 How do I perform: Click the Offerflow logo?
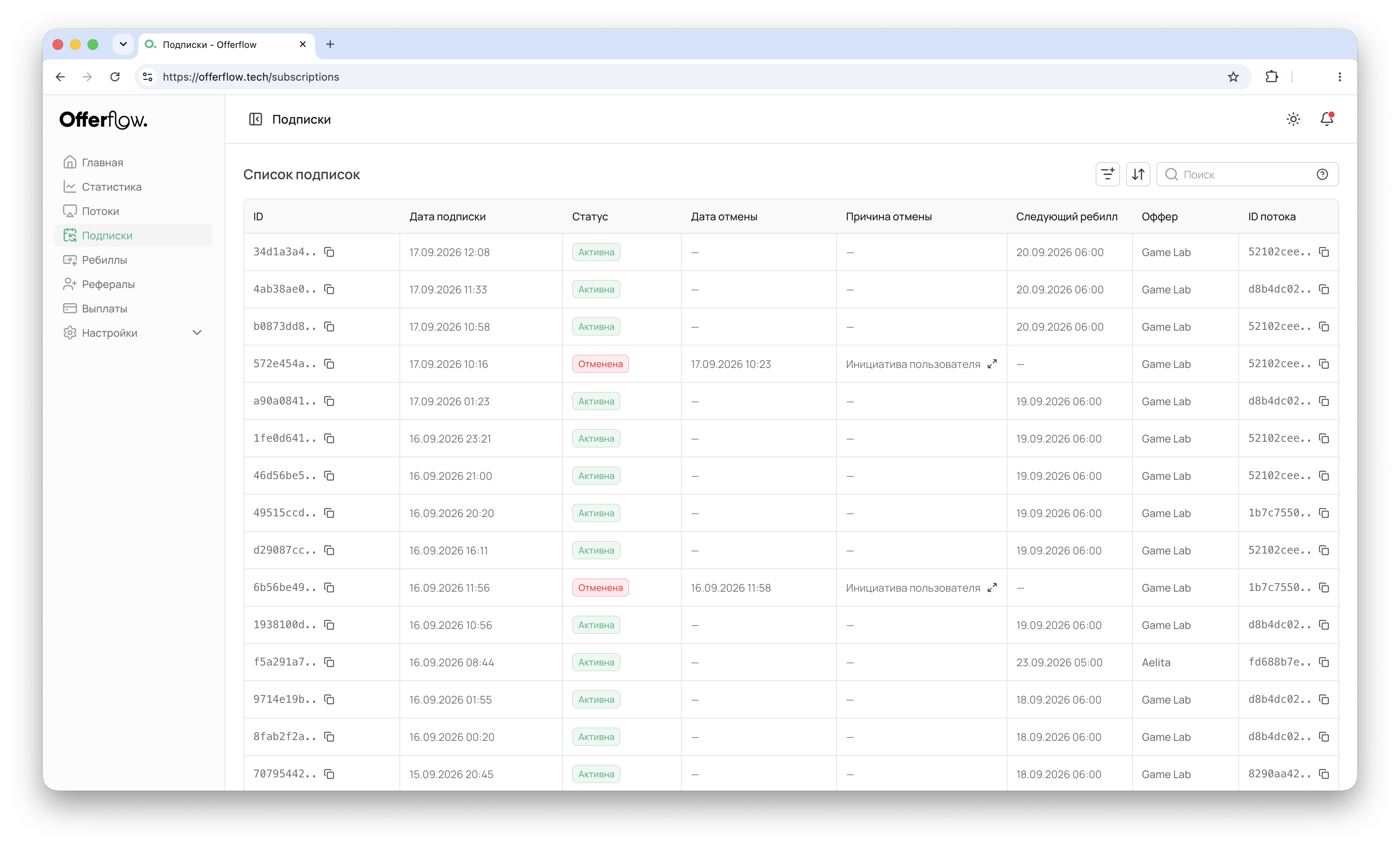(103, 120)
